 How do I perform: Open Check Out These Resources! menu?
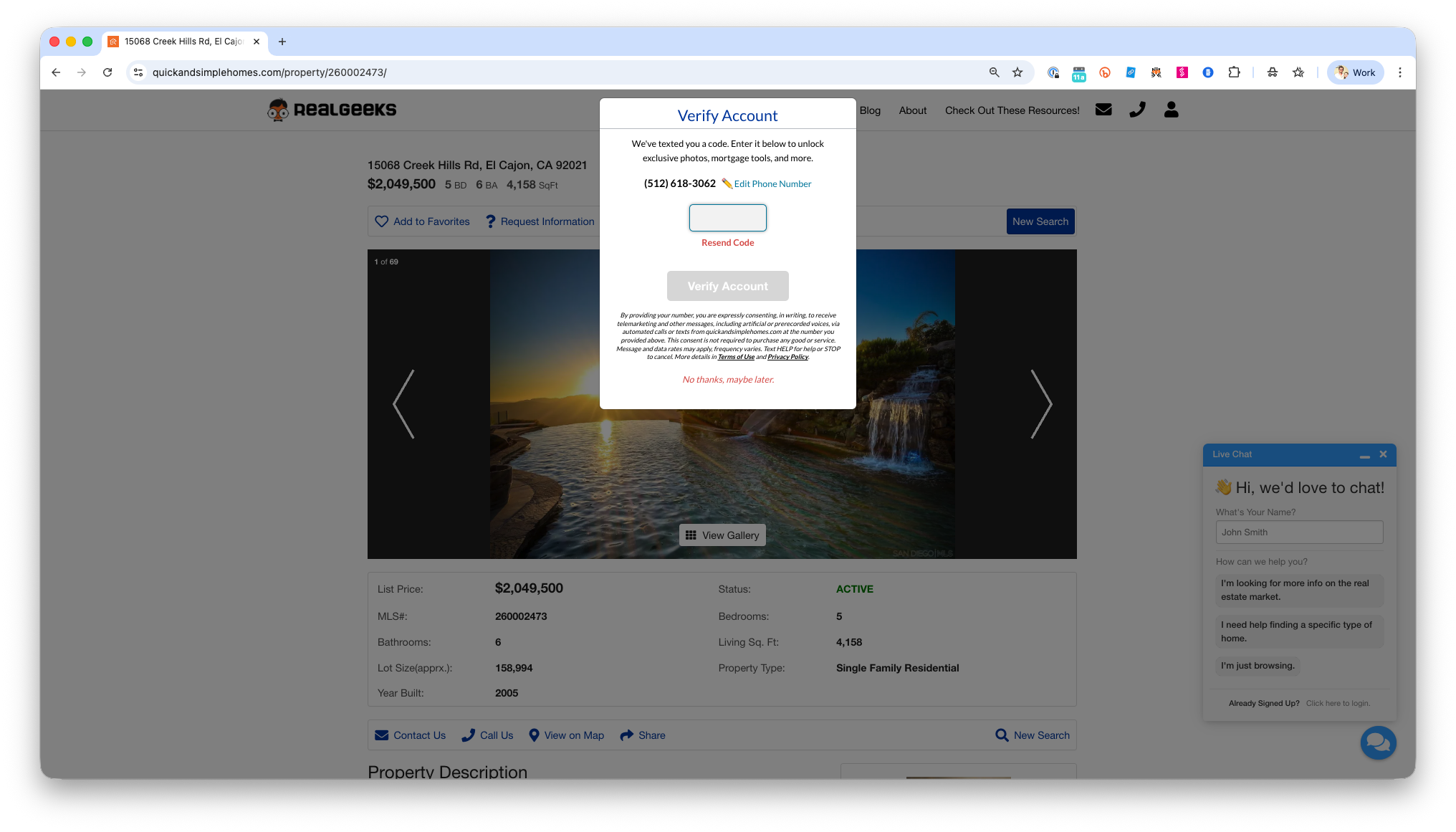coord(1012,110)
